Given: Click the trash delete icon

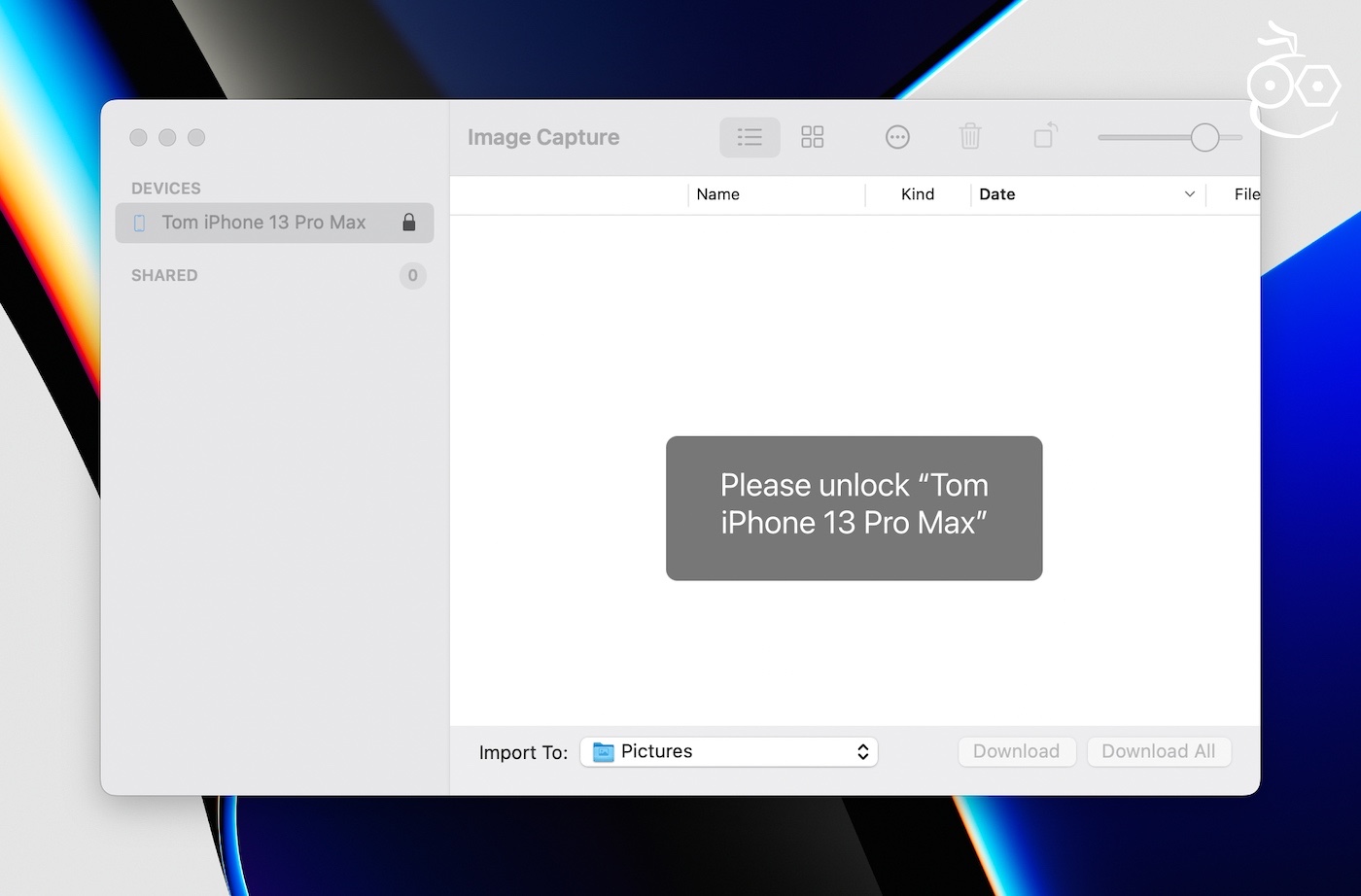Looking at the screenshot, I should tap(969, 137).
